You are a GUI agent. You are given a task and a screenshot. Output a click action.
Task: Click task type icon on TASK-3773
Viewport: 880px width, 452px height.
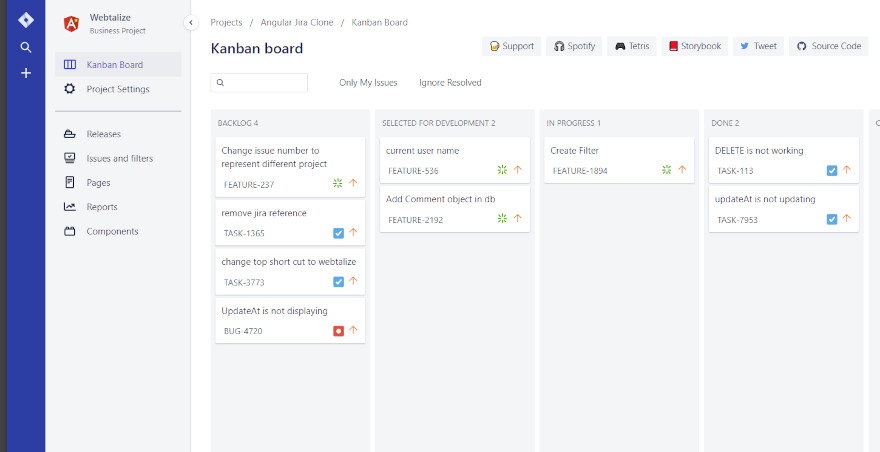[x=338, y=282]
